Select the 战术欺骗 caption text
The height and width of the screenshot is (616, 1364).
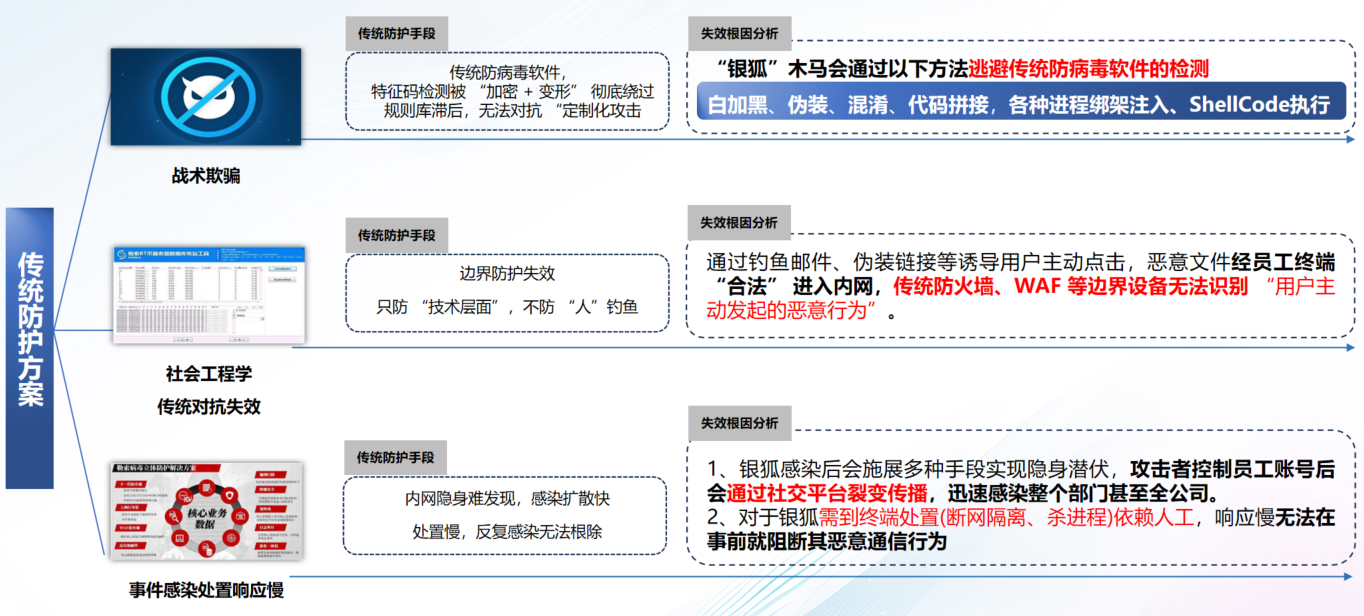pyautogui.click(x=205, y=176)
